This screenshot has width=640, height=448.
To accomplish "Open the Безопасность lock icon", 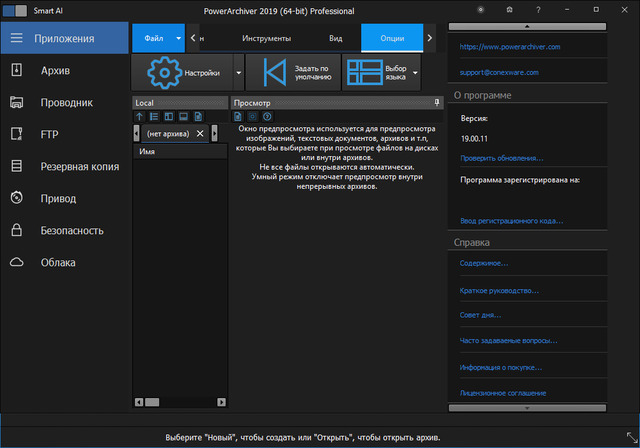I will (x=16, y=230).
